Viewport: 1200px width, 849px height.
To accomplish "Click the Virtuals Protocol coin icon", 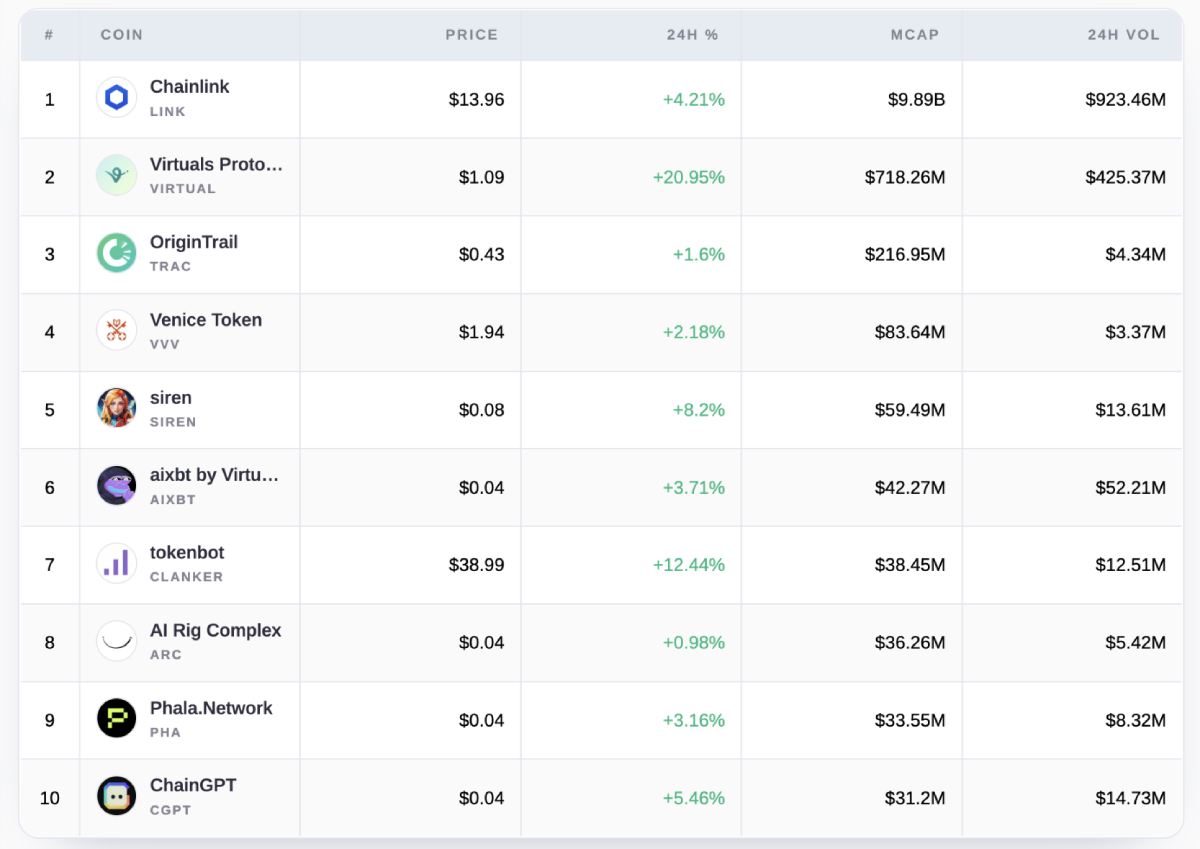I will click(116, 176).
